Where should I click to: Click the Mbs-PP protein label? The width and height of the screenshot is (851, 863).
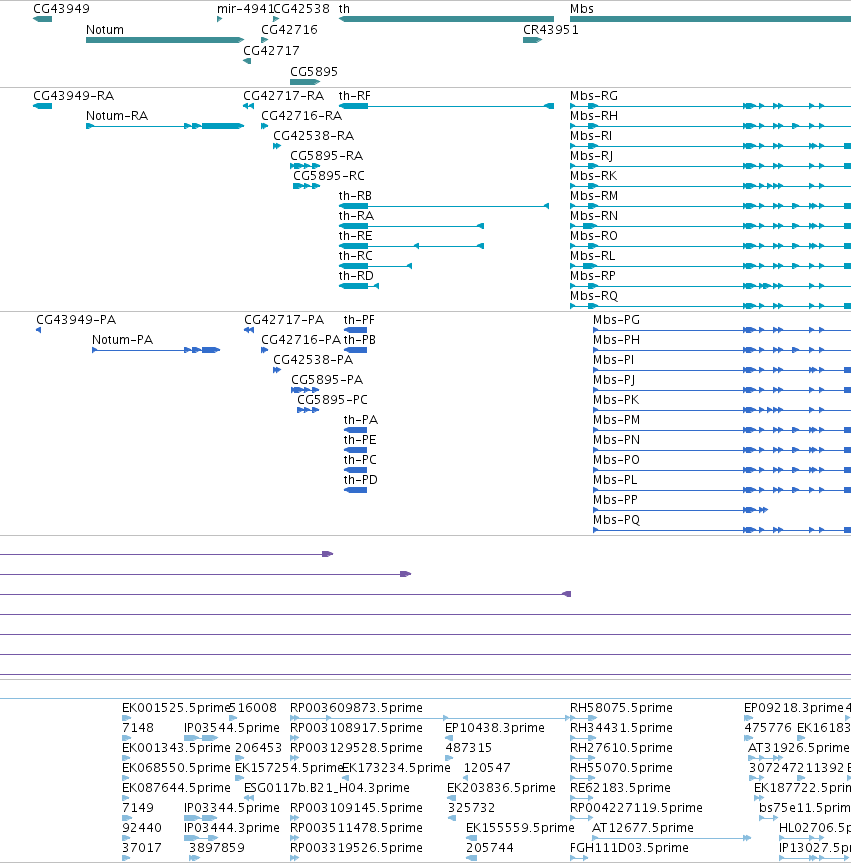pyautogui.click(x=615, y=500)
